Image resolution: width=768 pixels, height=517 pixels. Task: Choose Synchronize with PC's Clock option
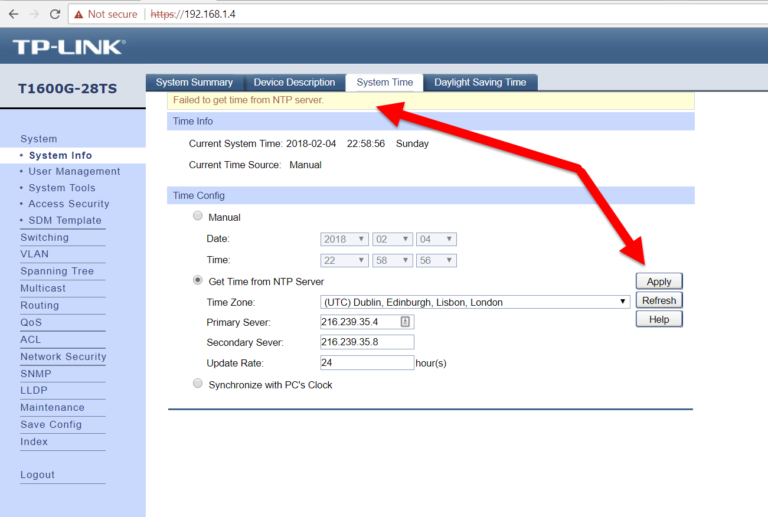197,383
